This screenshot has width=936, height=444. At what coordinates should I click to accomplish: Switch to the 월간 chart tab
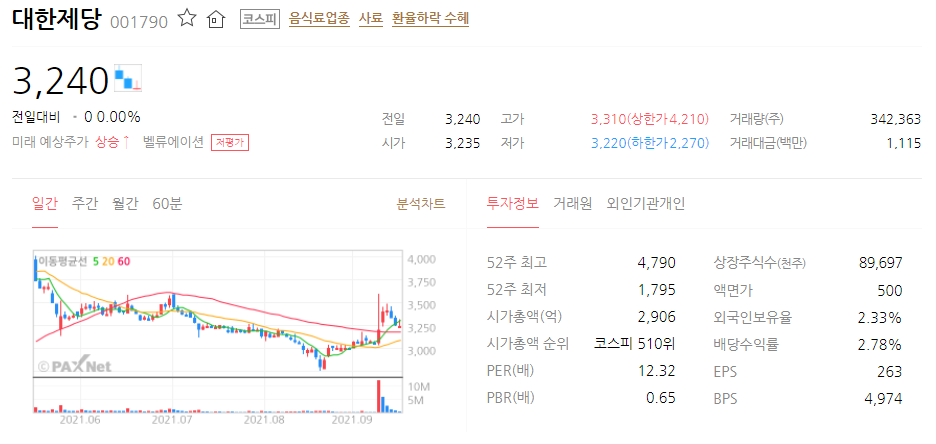(x=125, y=204)
